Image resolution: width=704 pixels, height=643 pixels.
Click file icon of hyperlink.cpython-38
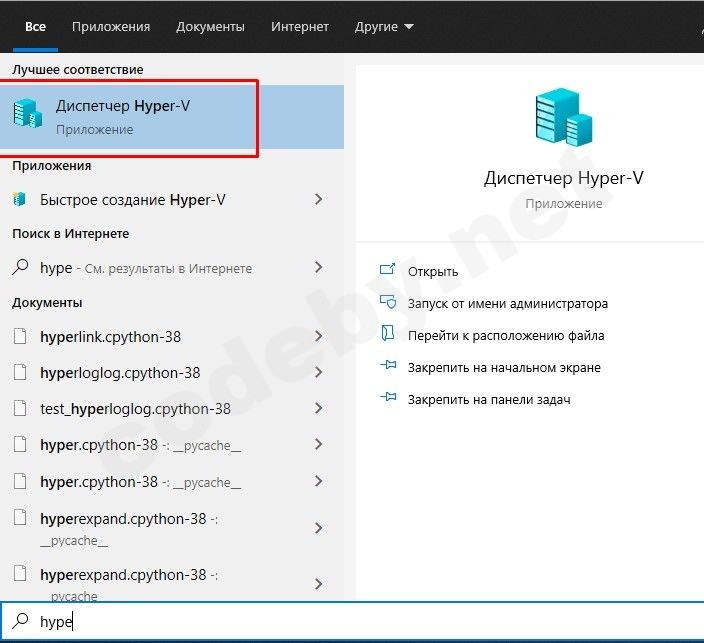click(x=20, y=336)
